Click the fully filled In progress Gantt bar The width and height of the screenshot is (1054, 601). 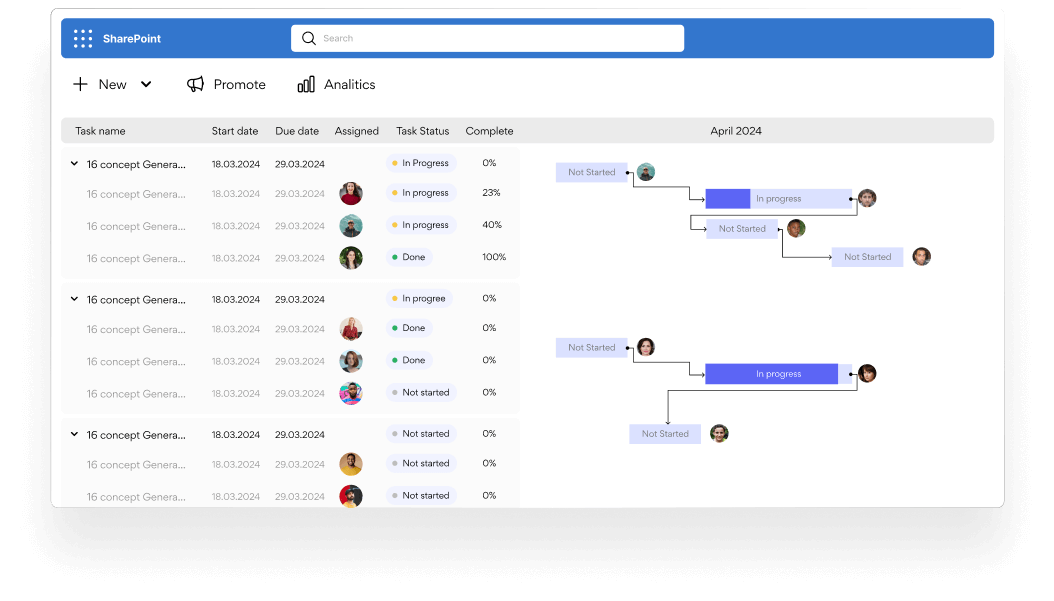pyautogui.click(x=778, y=374)
